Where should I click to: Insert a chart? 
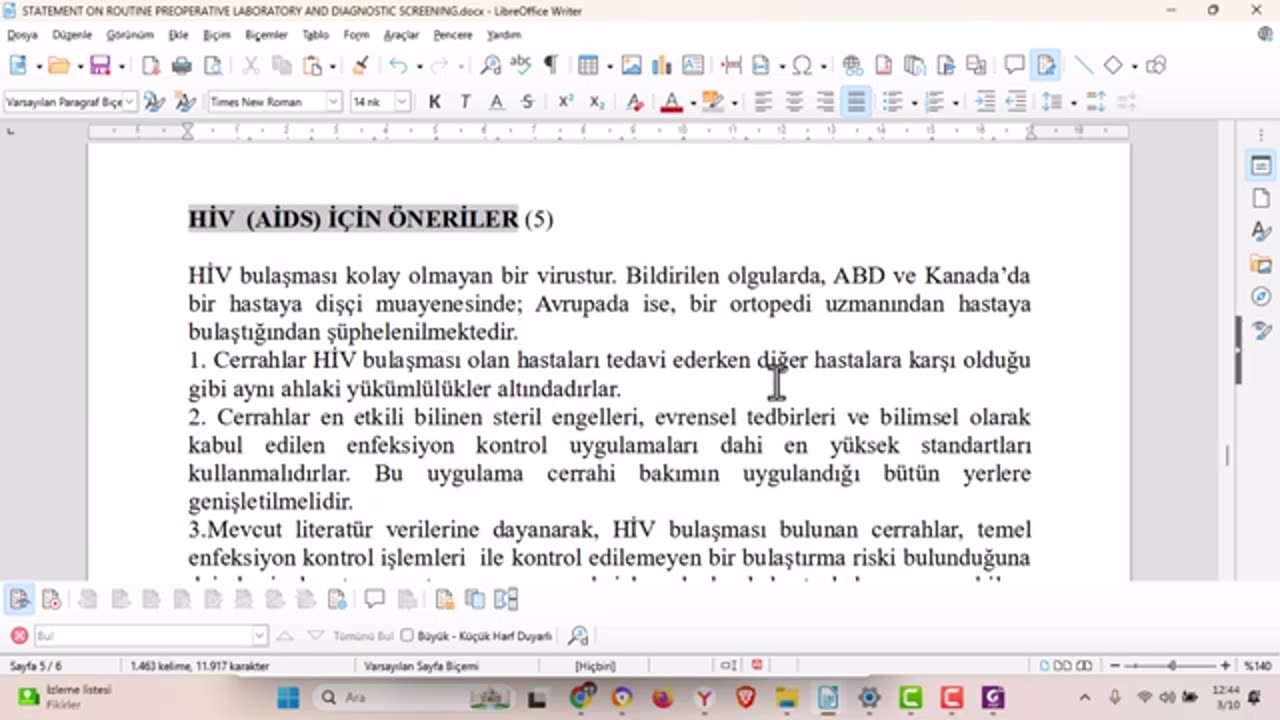(661, 66)
